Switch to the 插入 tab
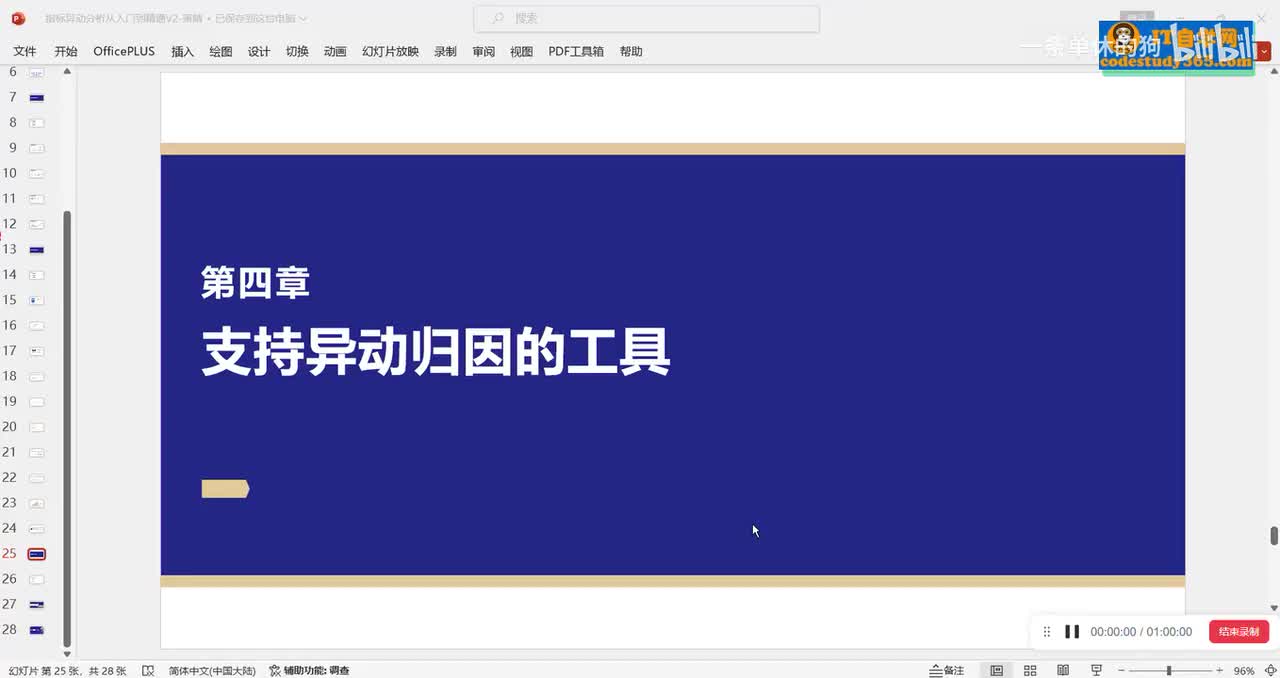This screenshot has height=678, width=1280. [x=182, y=51]
